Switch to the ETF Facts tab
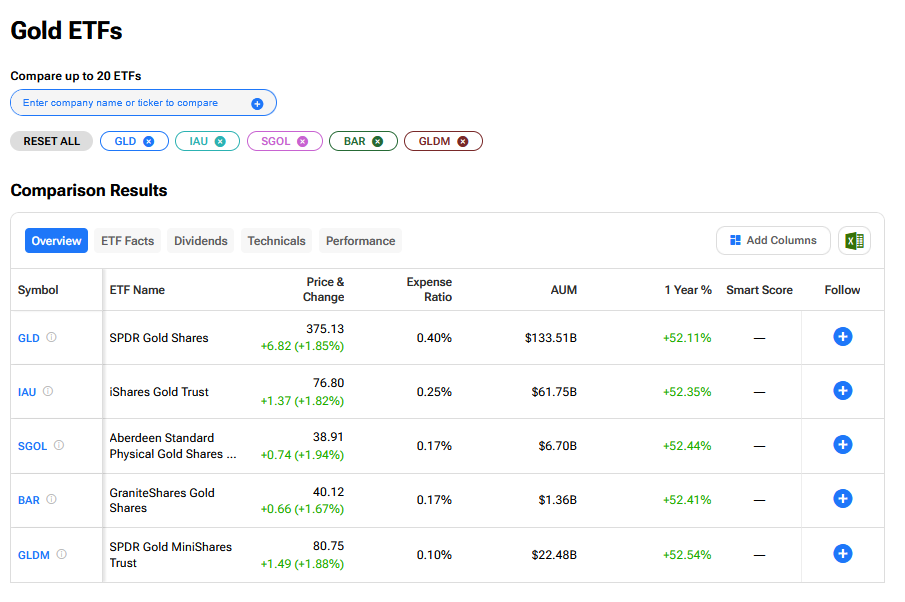The width and height of the screenshot is (905, 602). [128, 241]
